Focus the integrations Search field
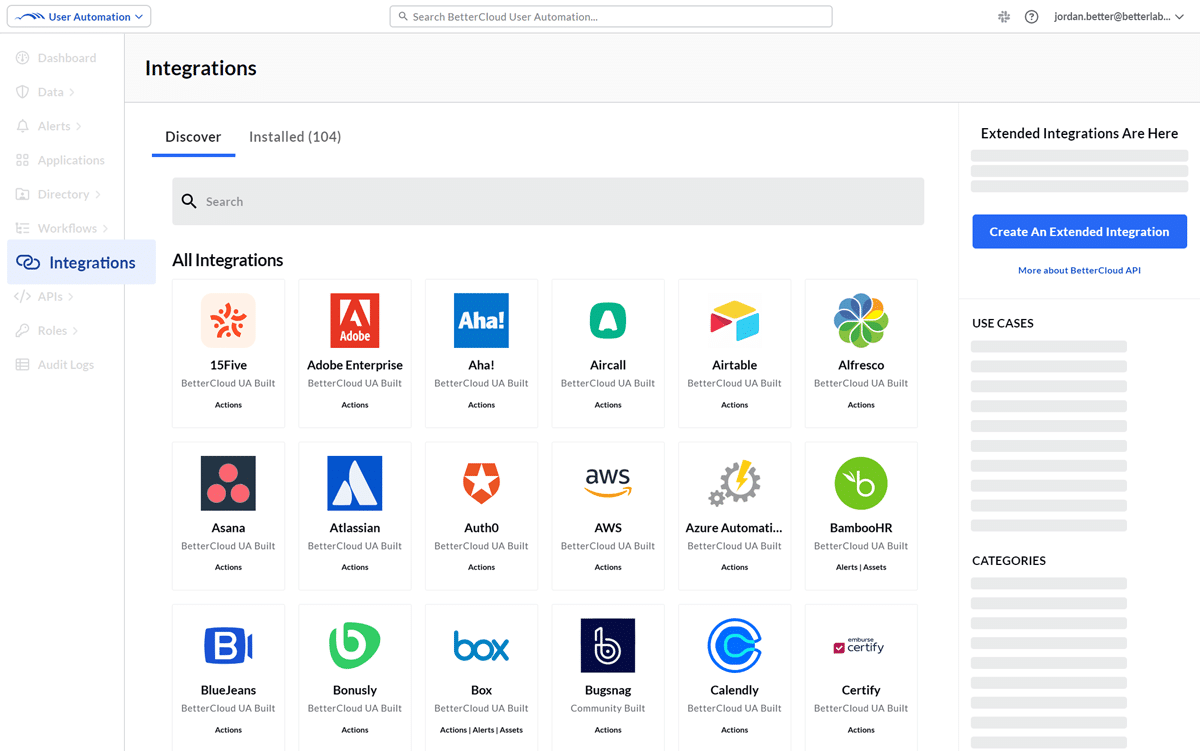Screen dimensions: 1200x751 tap(548, 202)
